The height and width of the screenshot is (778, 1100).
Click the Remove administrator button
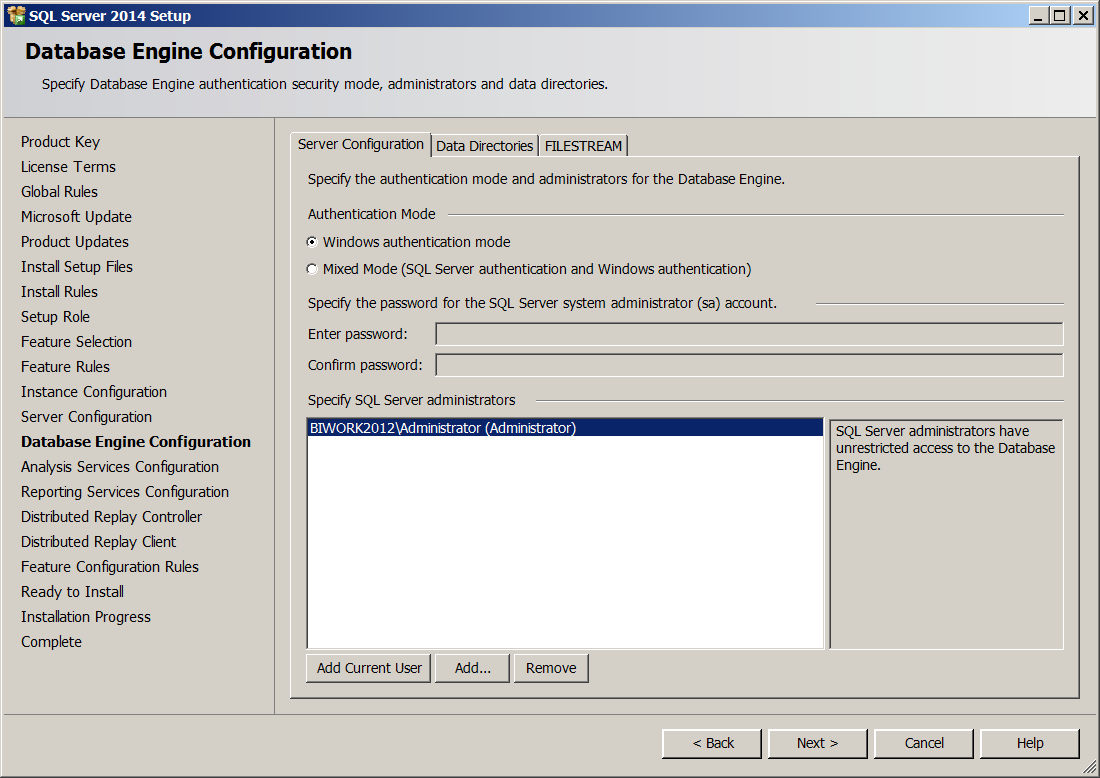551,668
